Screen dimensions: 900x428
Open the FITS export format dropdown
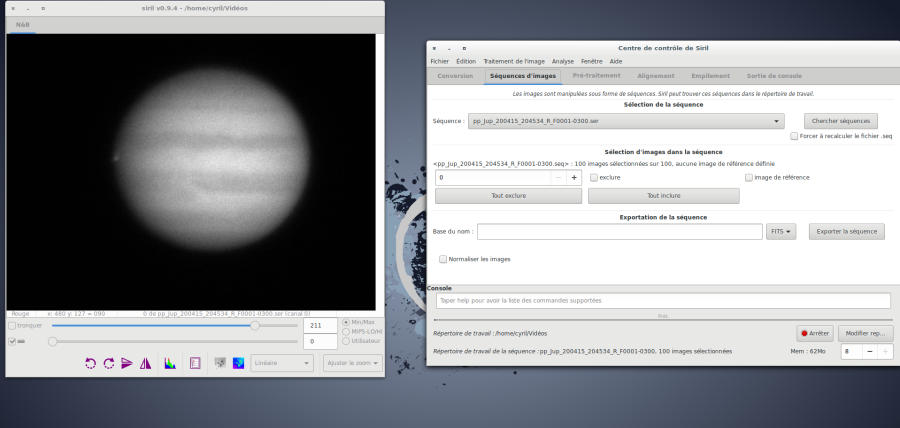click(x=781, y=232)
